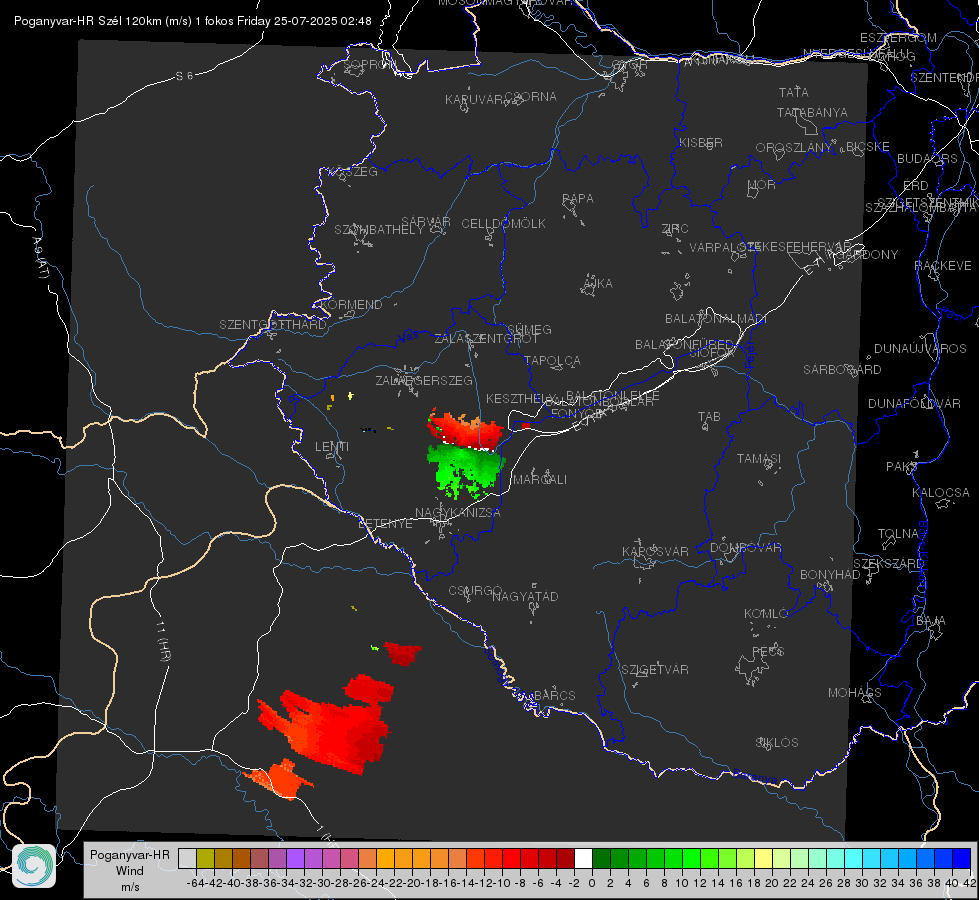The image size is (979, 900).
Task: Click the TATABANYA city label
Action: pyautogui.click(x=812, y=112)
